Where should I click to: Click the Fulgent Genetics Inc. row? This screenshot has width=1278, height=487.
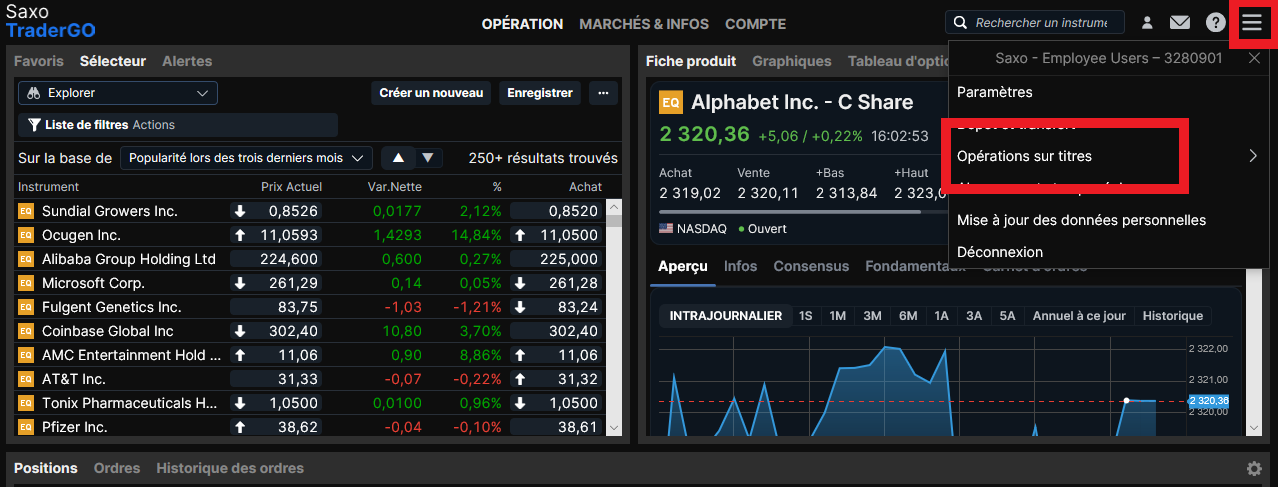click(x=311, y=307)
